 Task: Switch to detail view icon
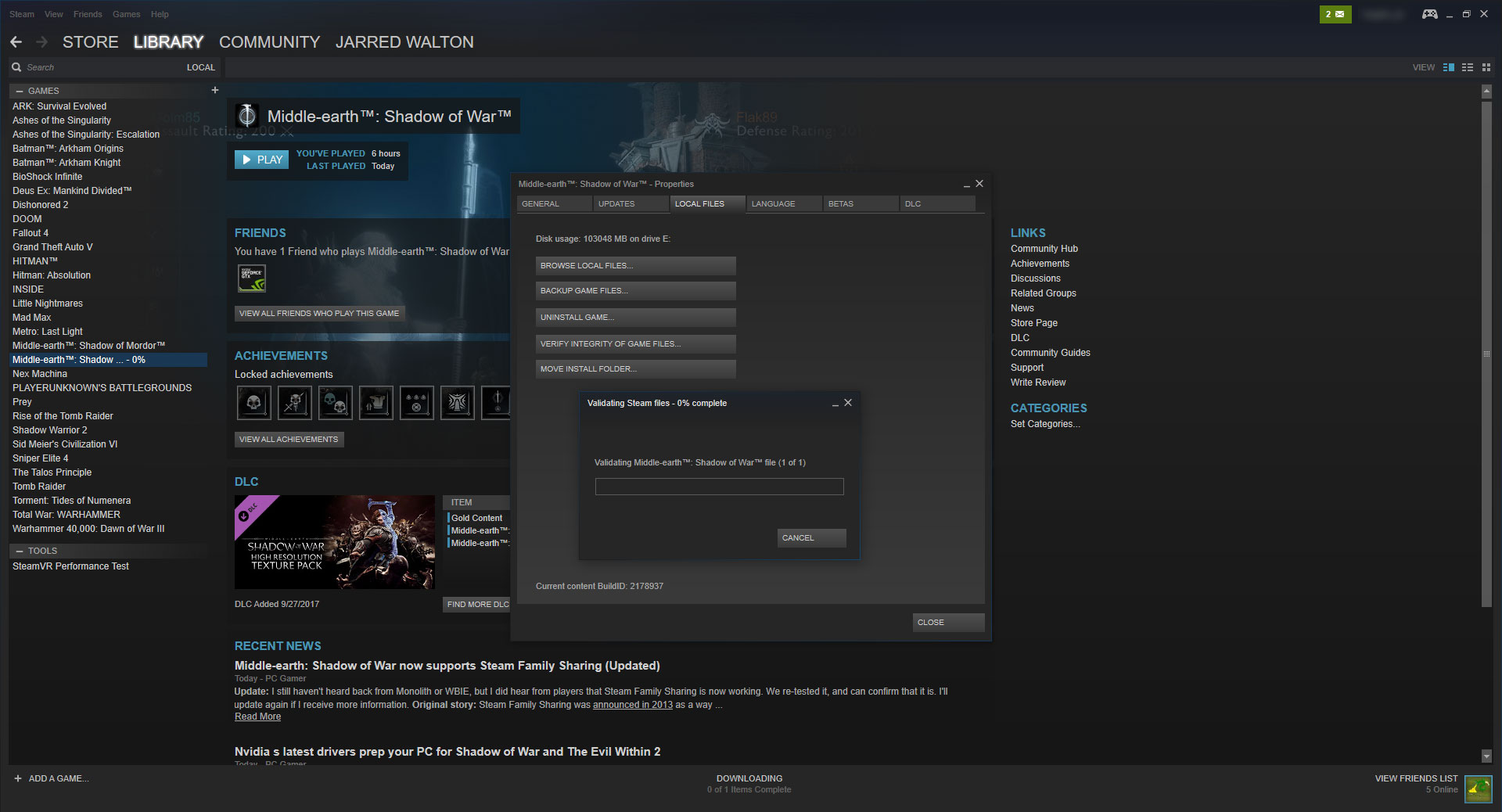point(1449,67)
